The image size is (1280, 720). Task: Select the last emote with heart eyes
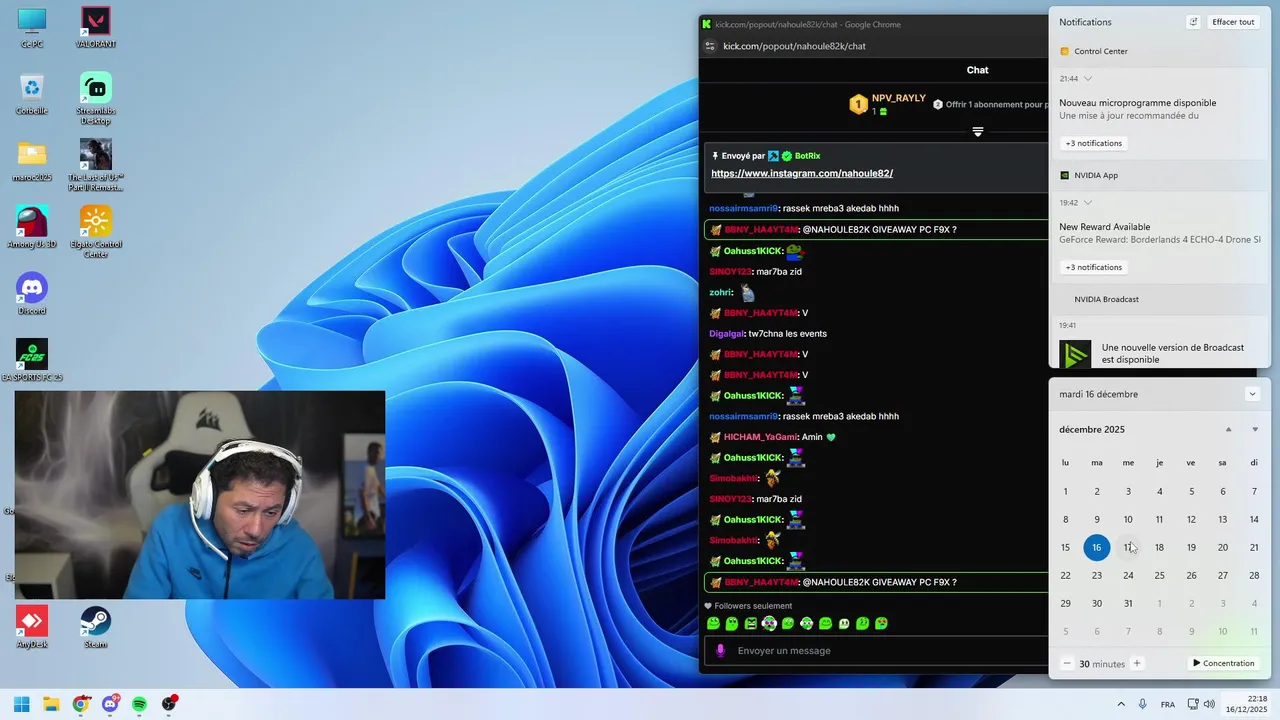[881, 623]
